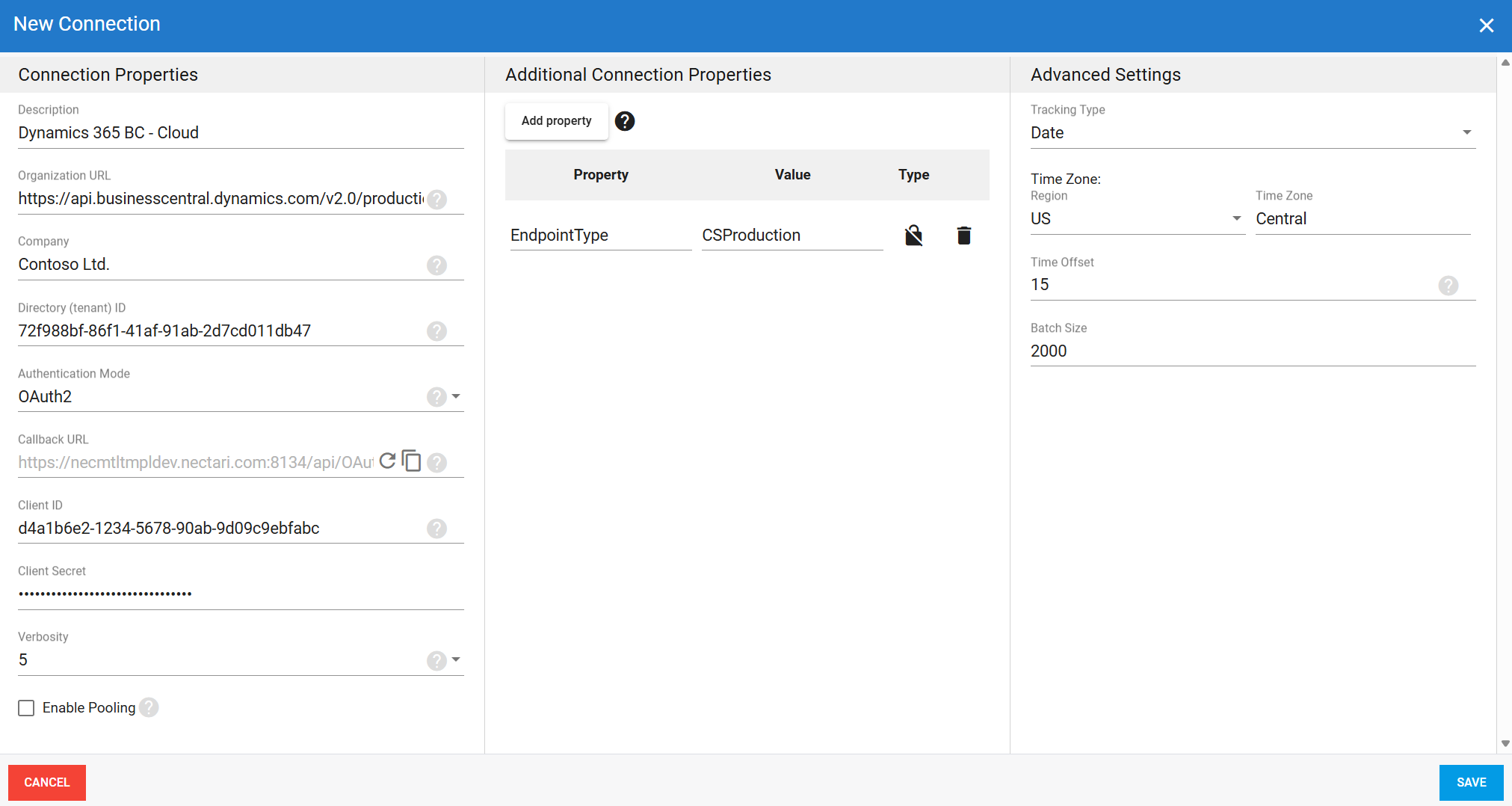Screen dimensions: 1512x806
Task: Click the scrollbar down arrow
Action: click(1505, 744)
